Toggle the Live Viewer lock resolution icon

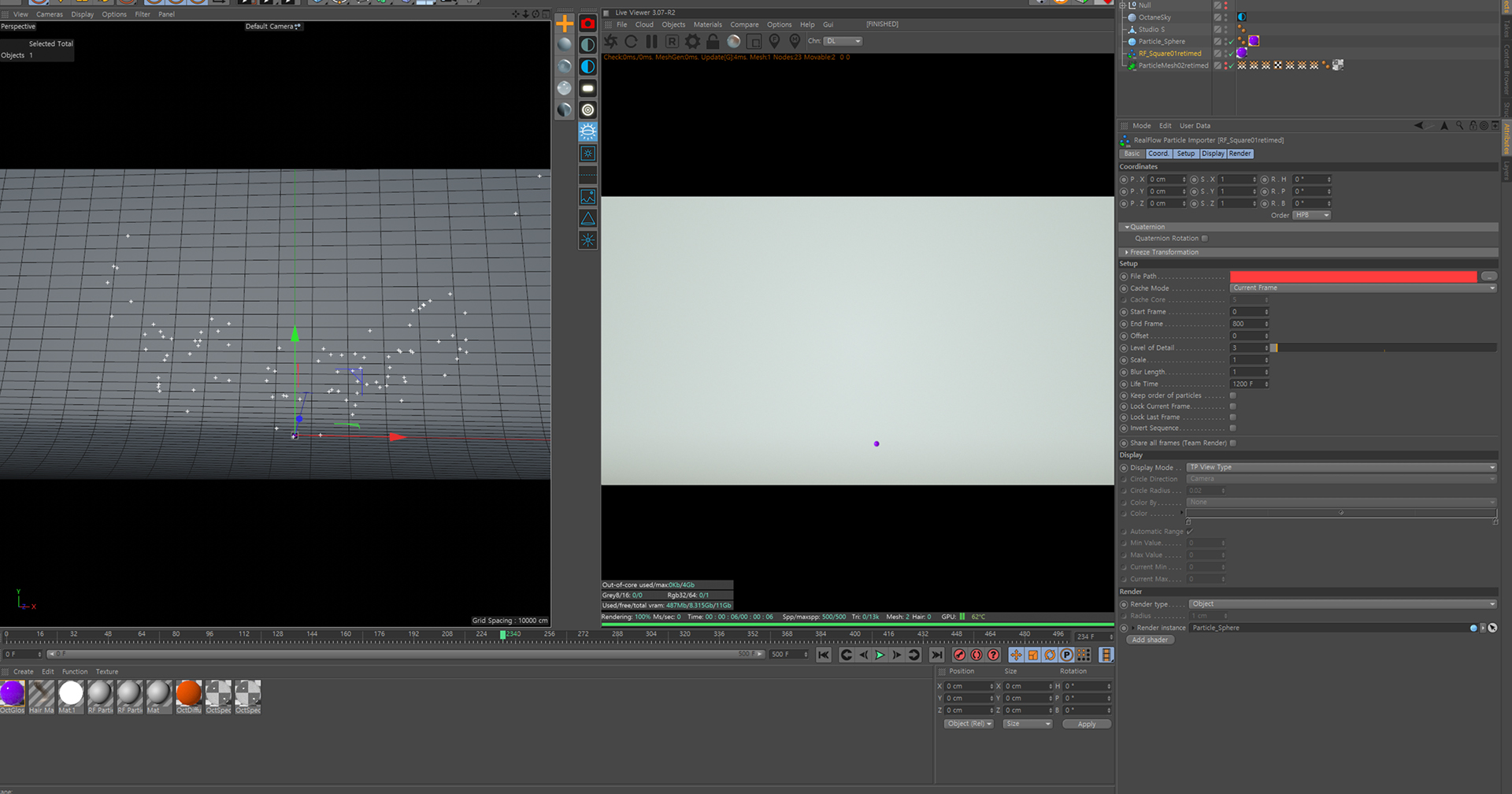[x=713, y=41]
